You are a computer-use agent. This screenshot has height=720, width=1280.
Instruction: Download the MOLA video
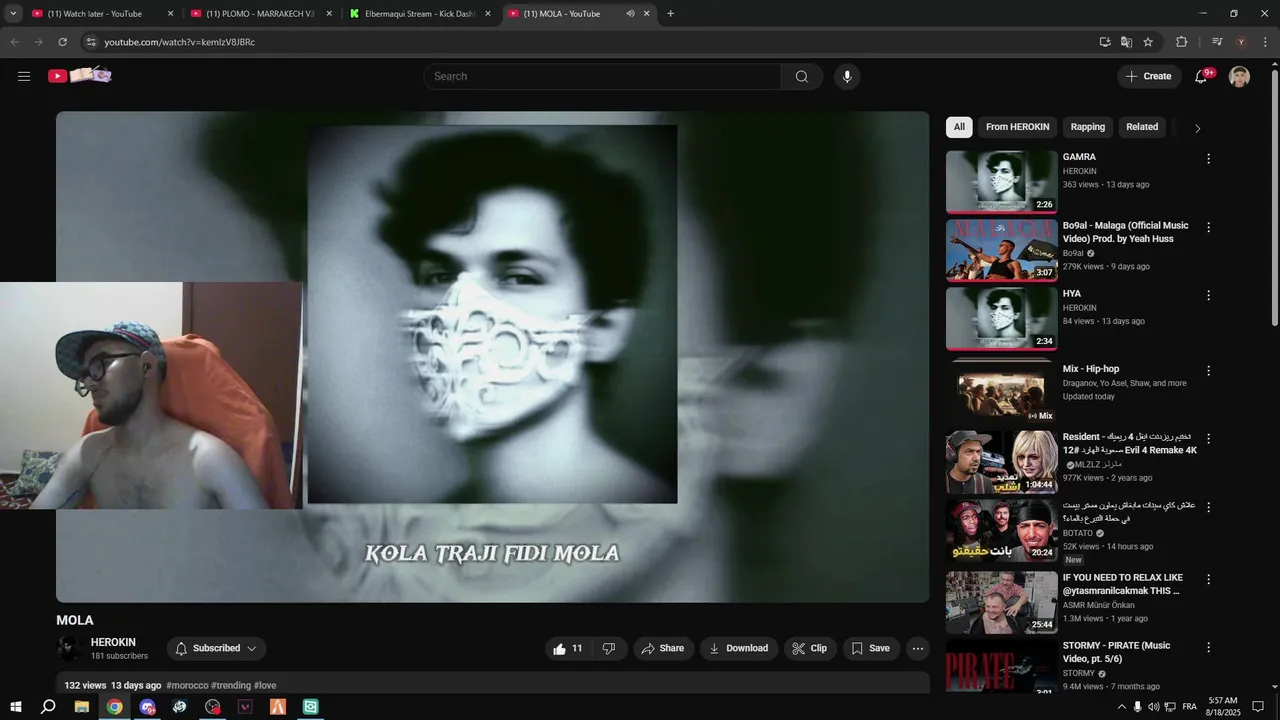pos(738,648)
